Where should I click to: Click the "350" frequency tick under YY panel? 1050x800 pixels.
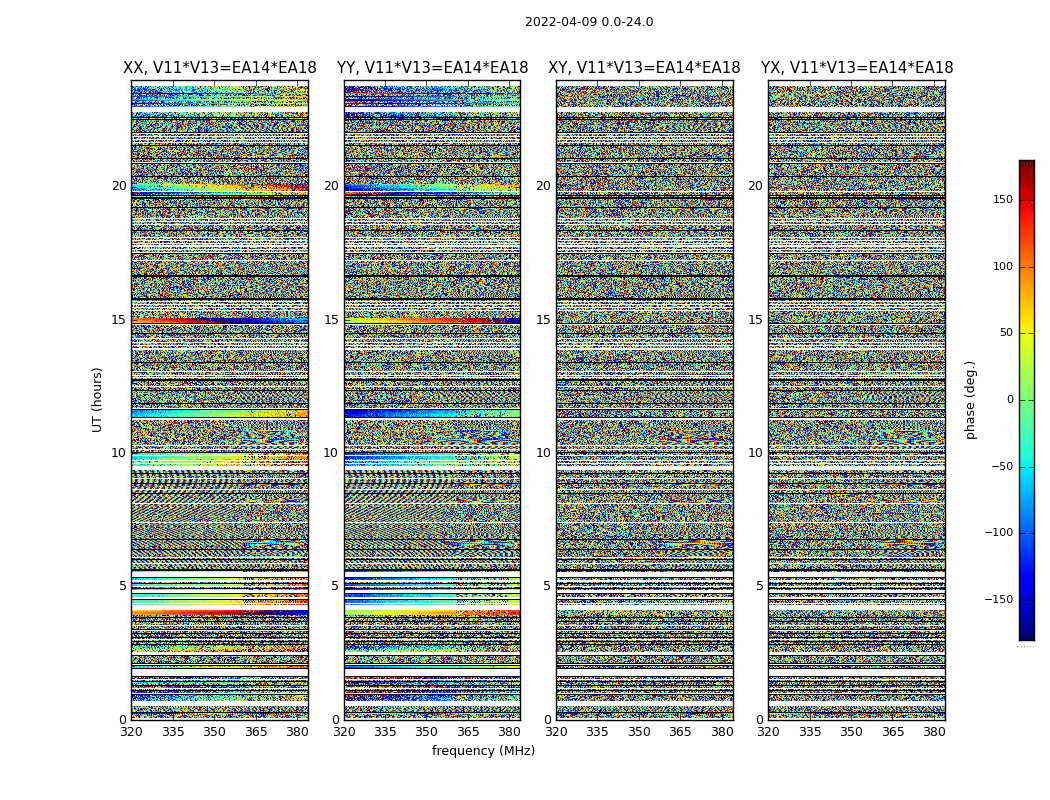427,732
